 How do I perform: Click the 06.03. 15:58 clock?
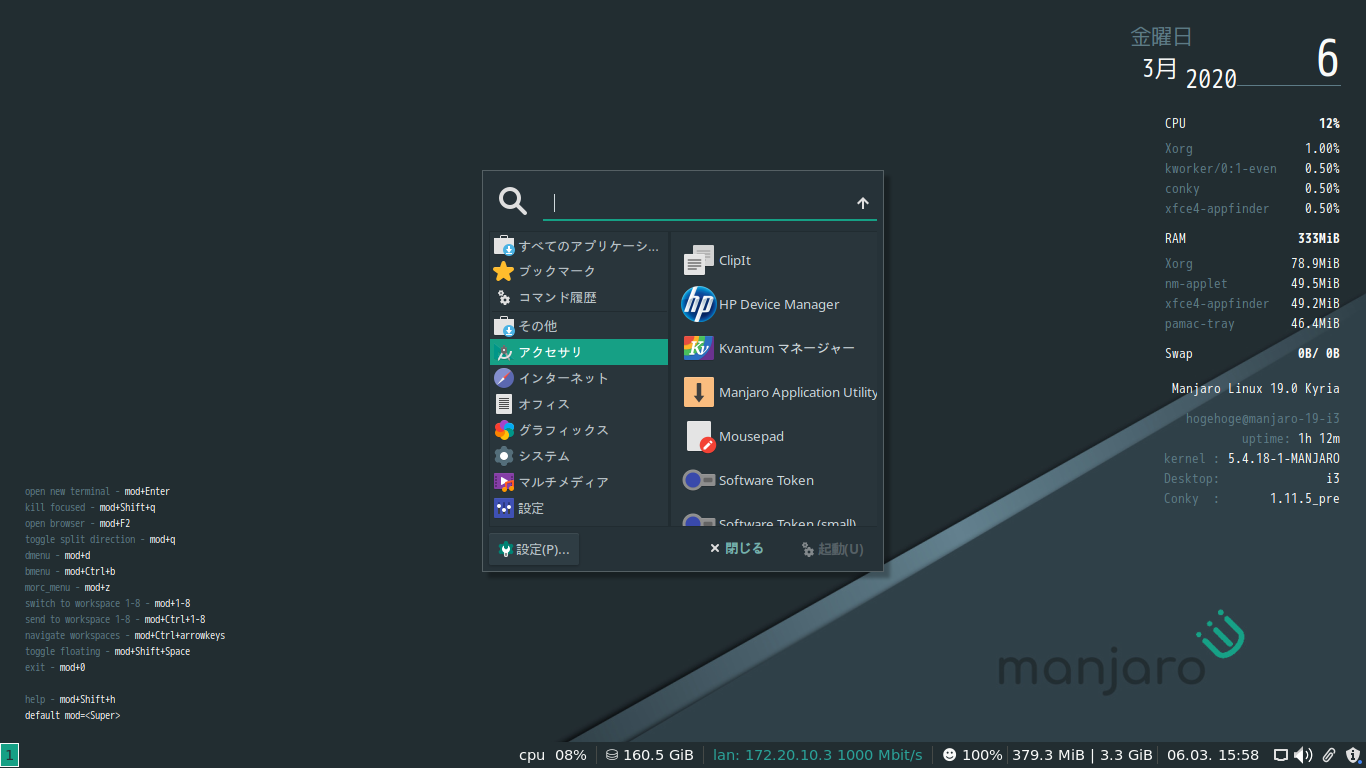(1213, 755)
